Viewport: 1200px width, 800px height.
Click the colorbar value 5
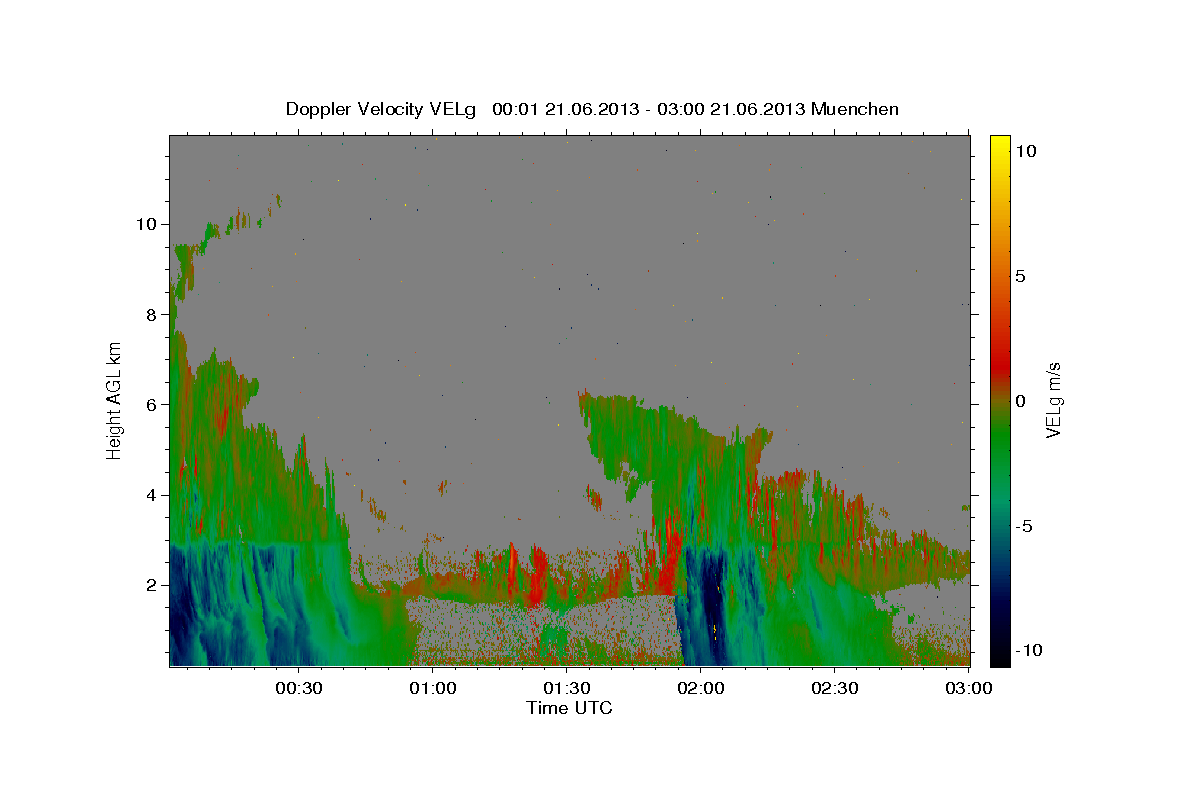click(x=1022, y=276)
